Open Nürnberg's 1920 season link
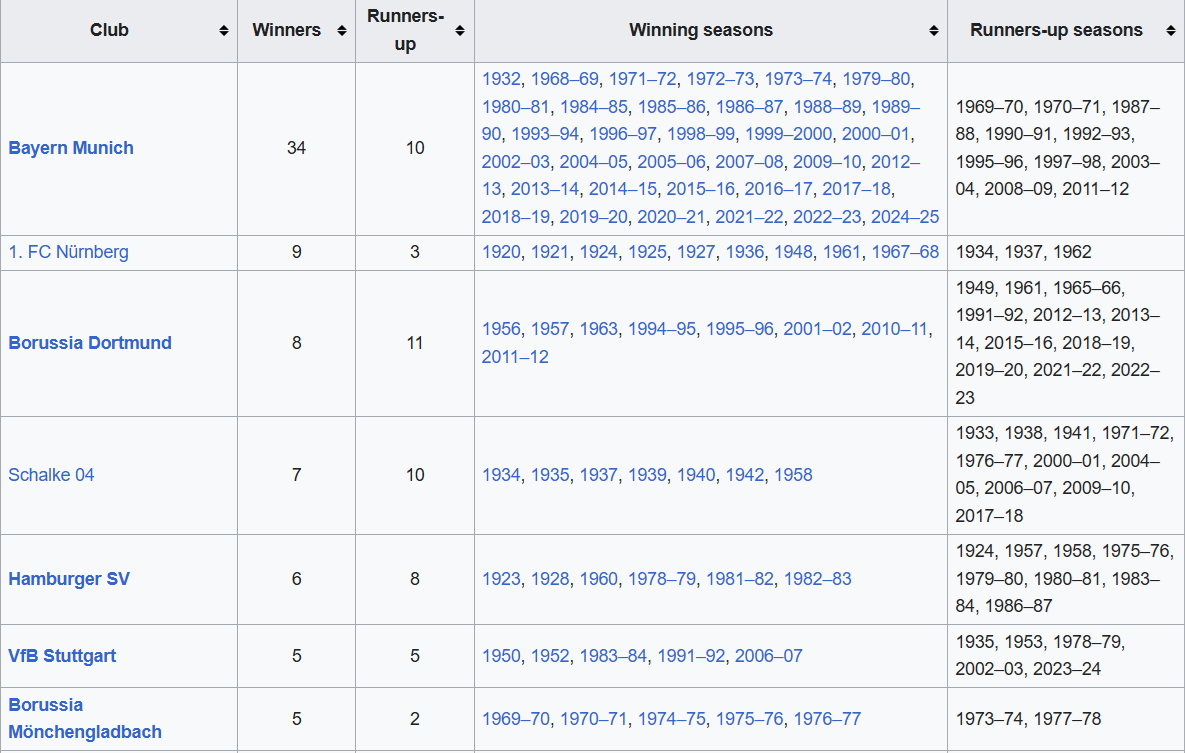The image size is (1185, 753). point(501,252)
